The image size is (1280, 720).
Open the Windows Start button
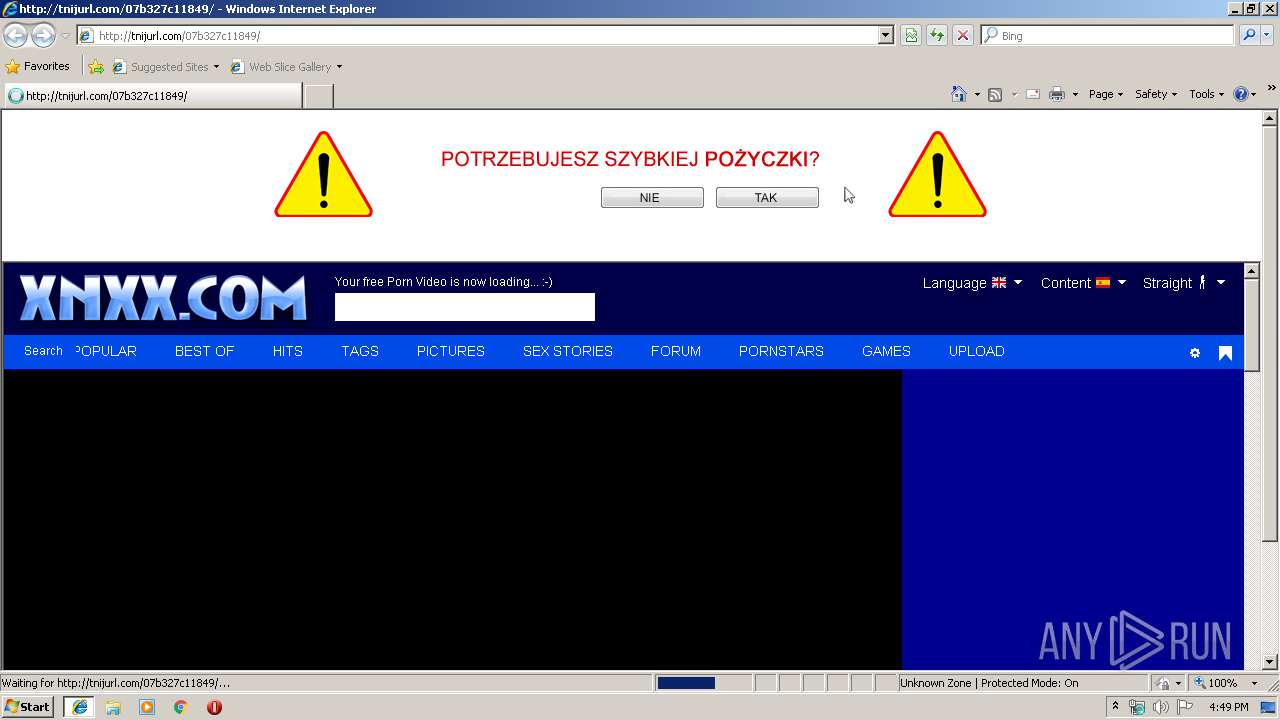[27, 707]
